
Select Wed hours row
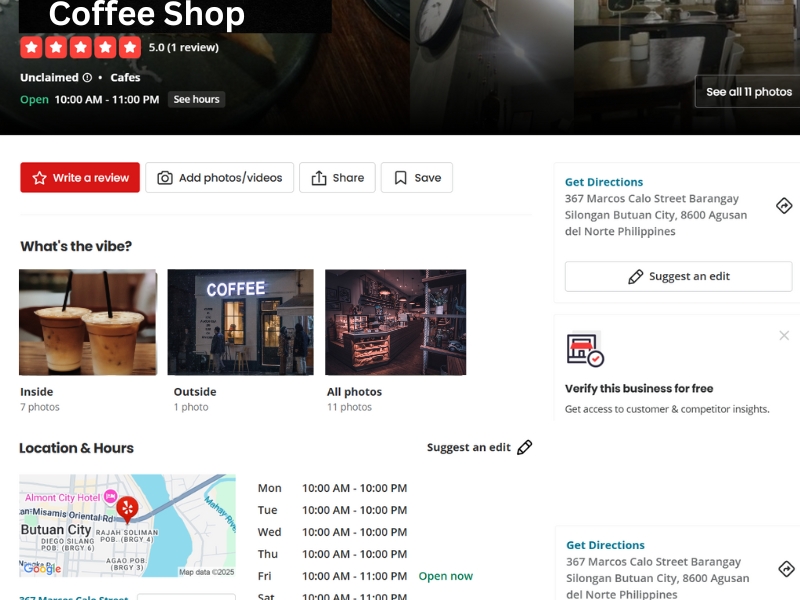(x=332, y=532)
